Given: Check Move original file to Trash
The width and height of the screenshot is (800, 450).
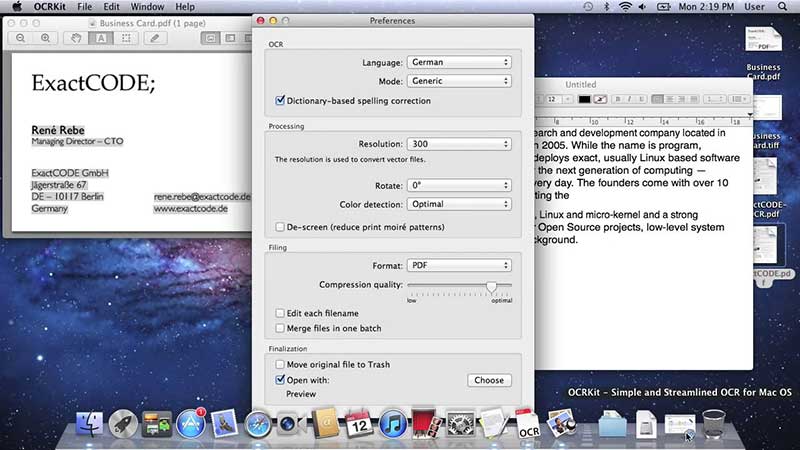Looking at the screenshot, I should [x=280, y=364].
